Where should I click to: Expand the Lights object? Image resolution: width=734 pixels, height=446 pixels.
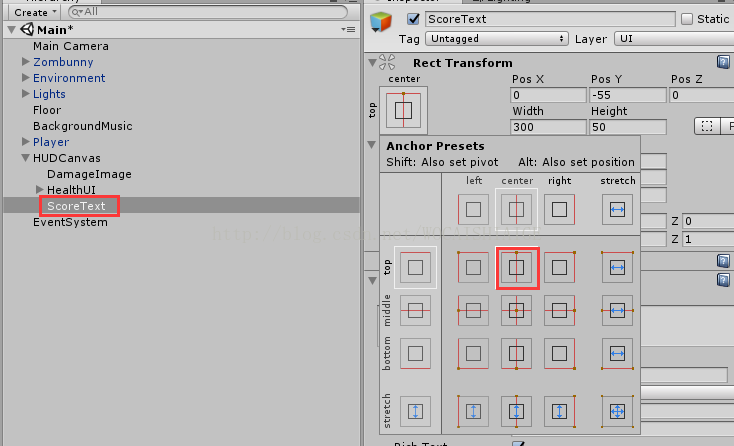tap(26, 93)
